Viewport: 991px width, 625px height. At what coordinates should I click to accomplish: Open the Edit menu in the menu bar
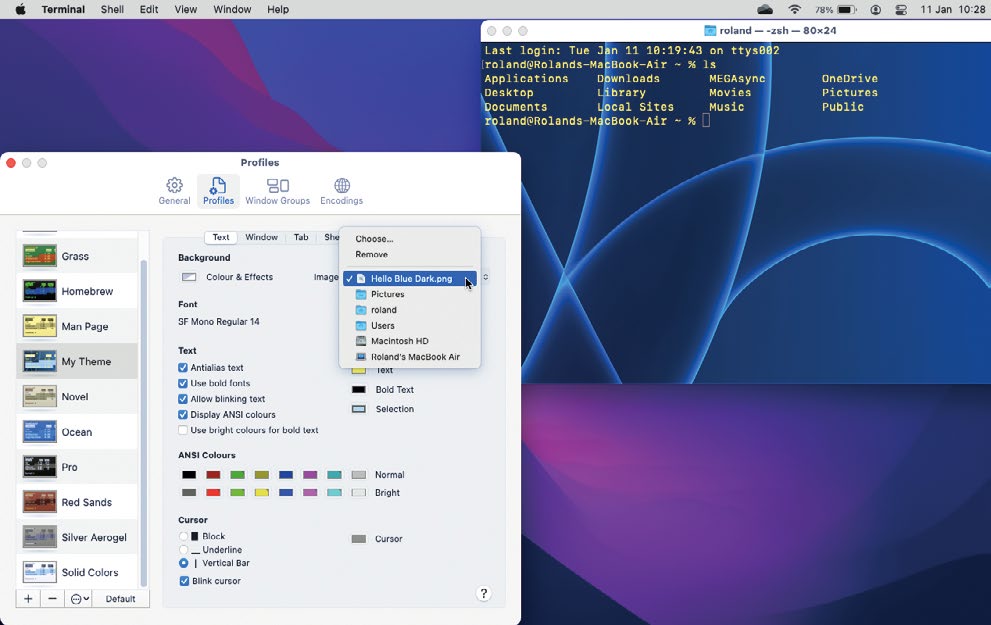[149, 9]
